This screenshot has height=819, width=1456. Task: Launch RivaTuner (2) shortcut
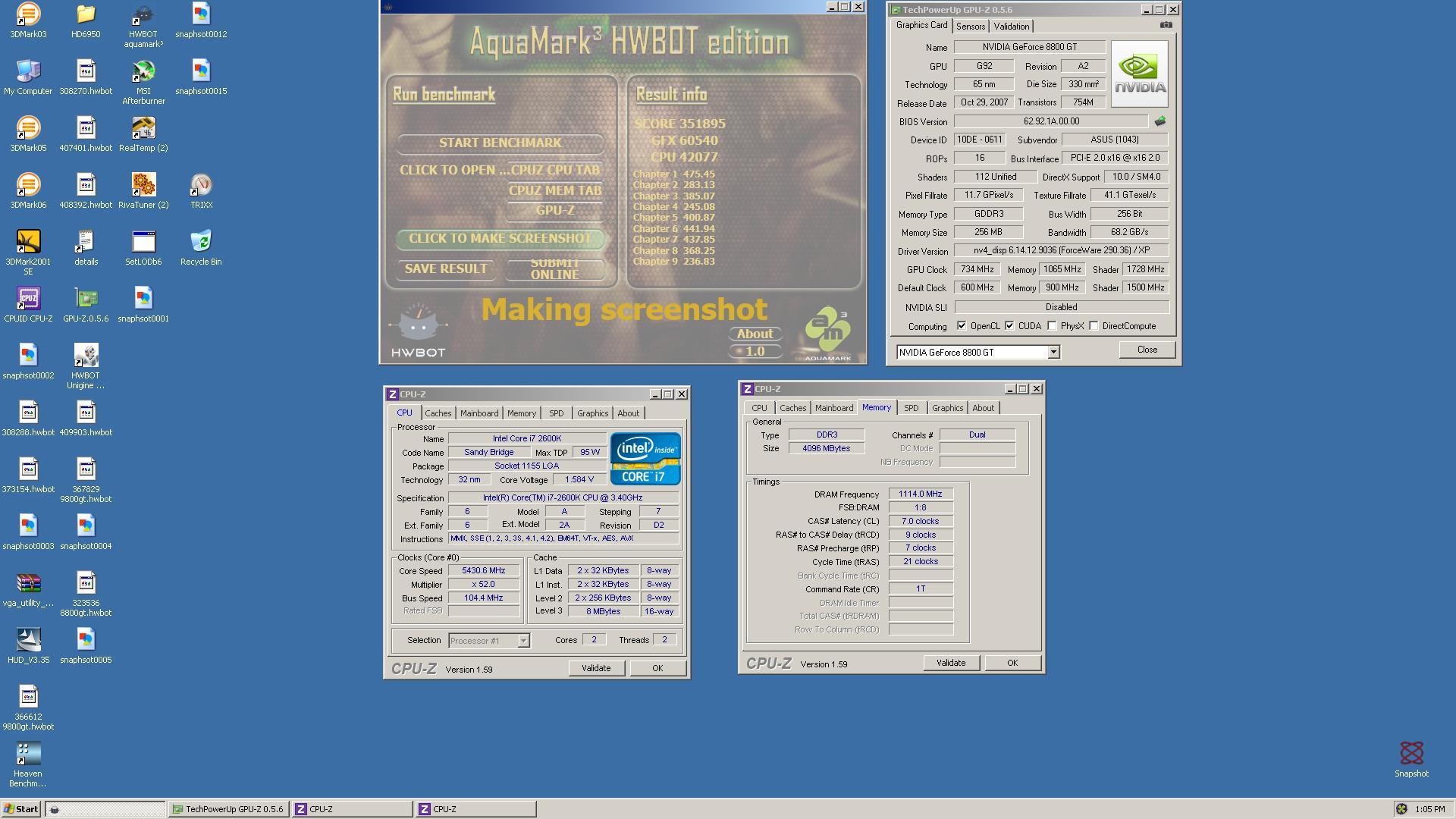click(143, 191)
